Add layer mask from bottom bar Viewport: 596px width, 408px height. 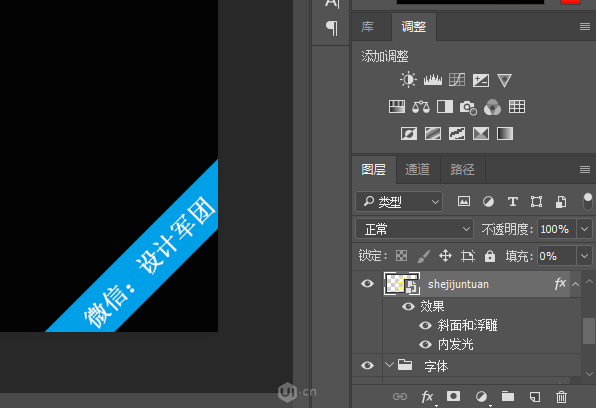click(x=453, y=396)
